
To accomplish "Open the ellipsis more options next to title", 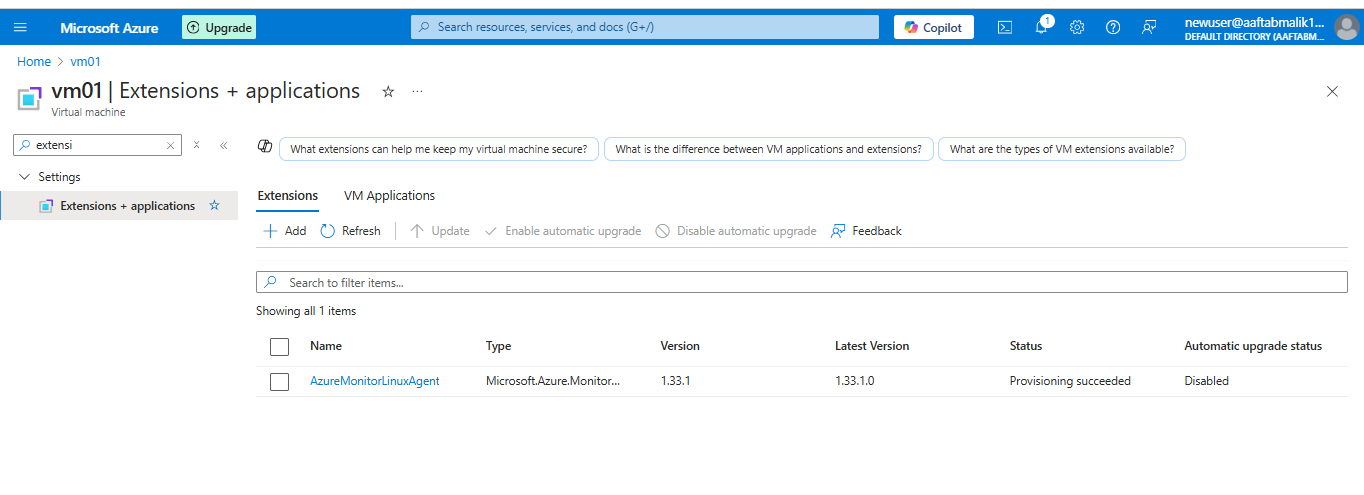I will (417, 92).
